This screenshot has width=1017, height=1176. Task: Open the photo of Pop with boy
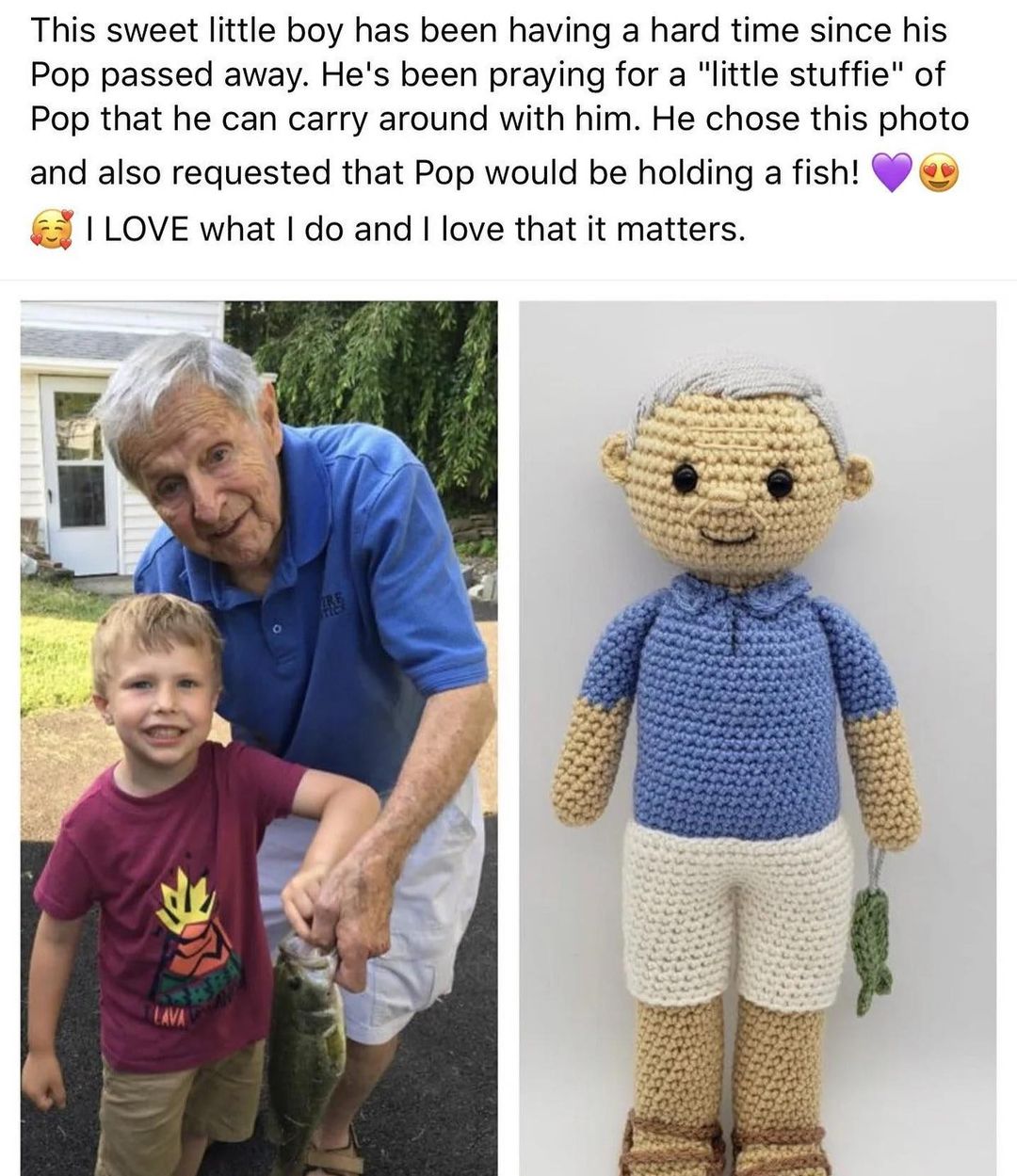coord(259,738)
